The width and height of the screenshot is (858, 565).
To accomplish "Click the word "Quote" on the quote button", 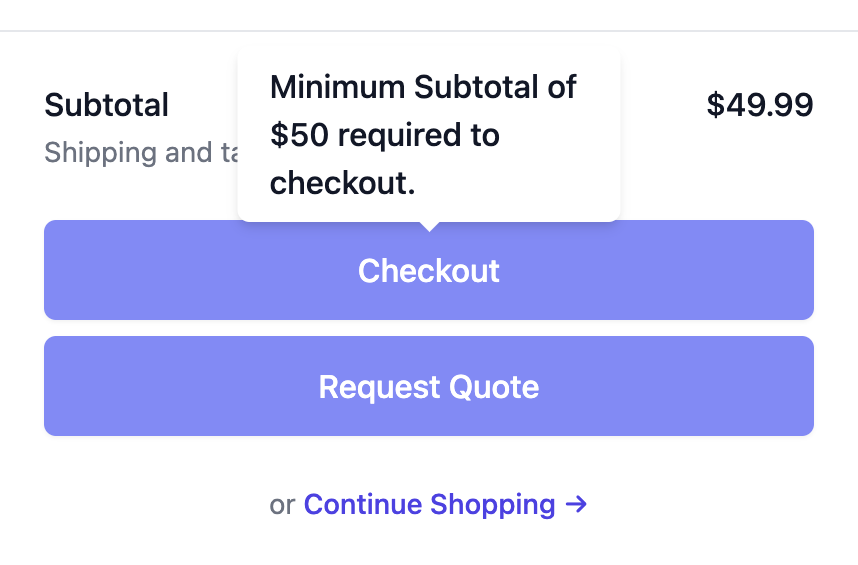I will 493,387.
